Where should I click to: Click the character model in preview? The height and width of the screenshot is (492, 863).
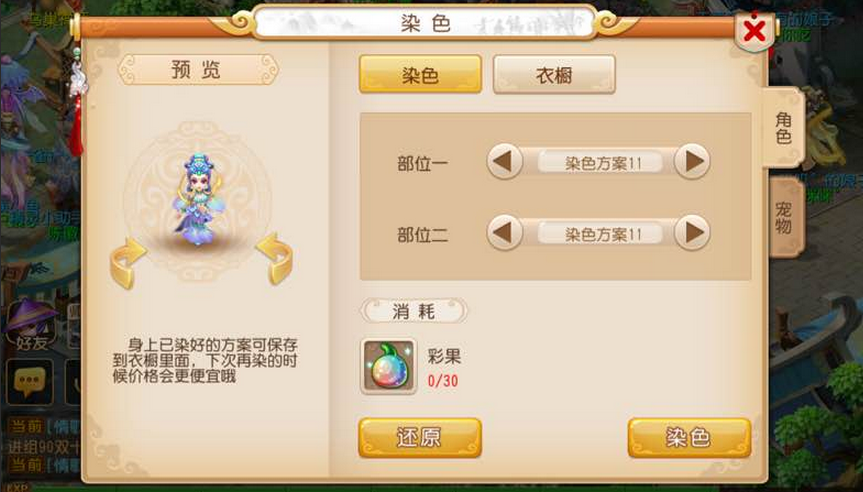[x=197, y=200]
